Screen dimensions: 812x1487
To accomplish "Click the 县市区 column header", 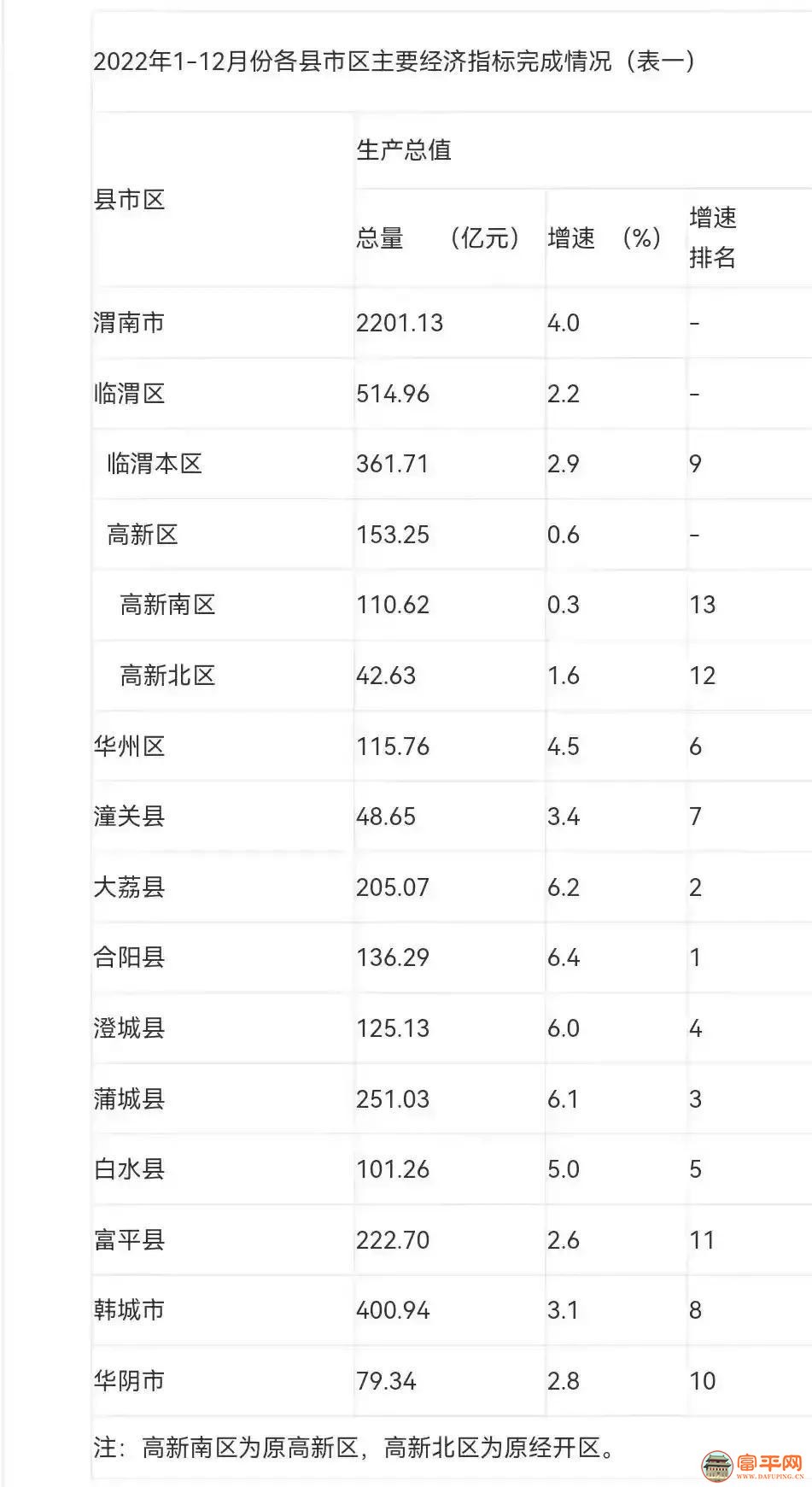I will (x=129, y=200).
